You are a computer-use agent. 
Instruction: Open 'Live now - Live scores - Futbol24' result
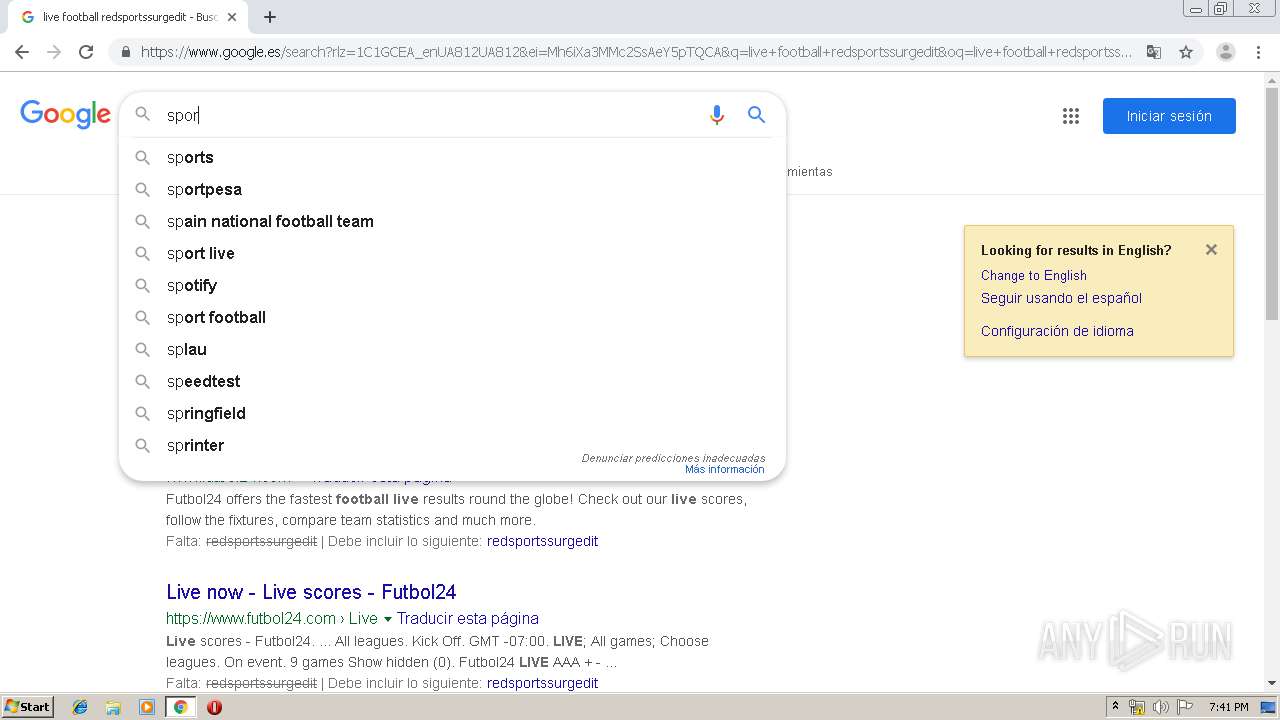(x=311, y=592)
